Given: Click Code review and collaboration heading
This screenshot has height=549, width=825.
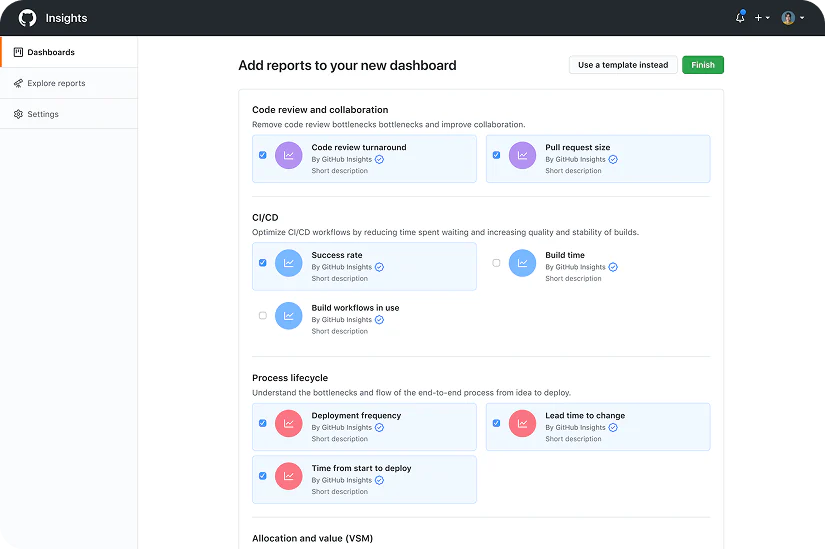Looking at the screenshot, I should 320,109.
